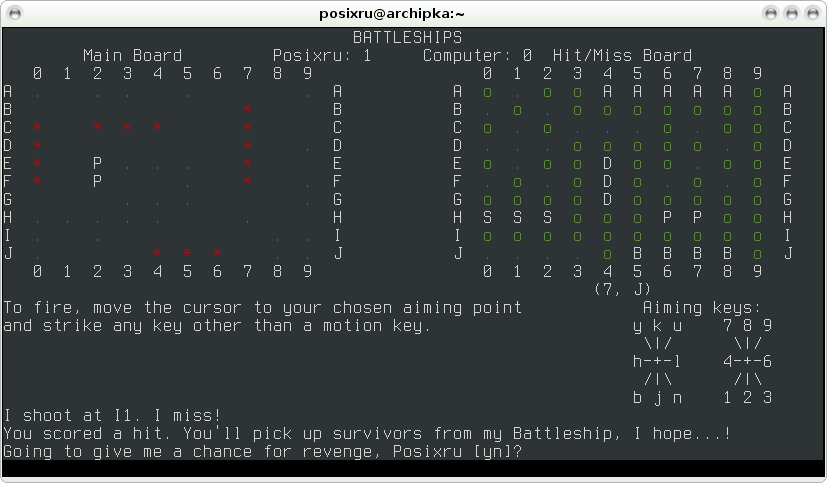Click the D in row E of Hit/Miss Board
Screen dimensions: 827x483
pos(607,163)
